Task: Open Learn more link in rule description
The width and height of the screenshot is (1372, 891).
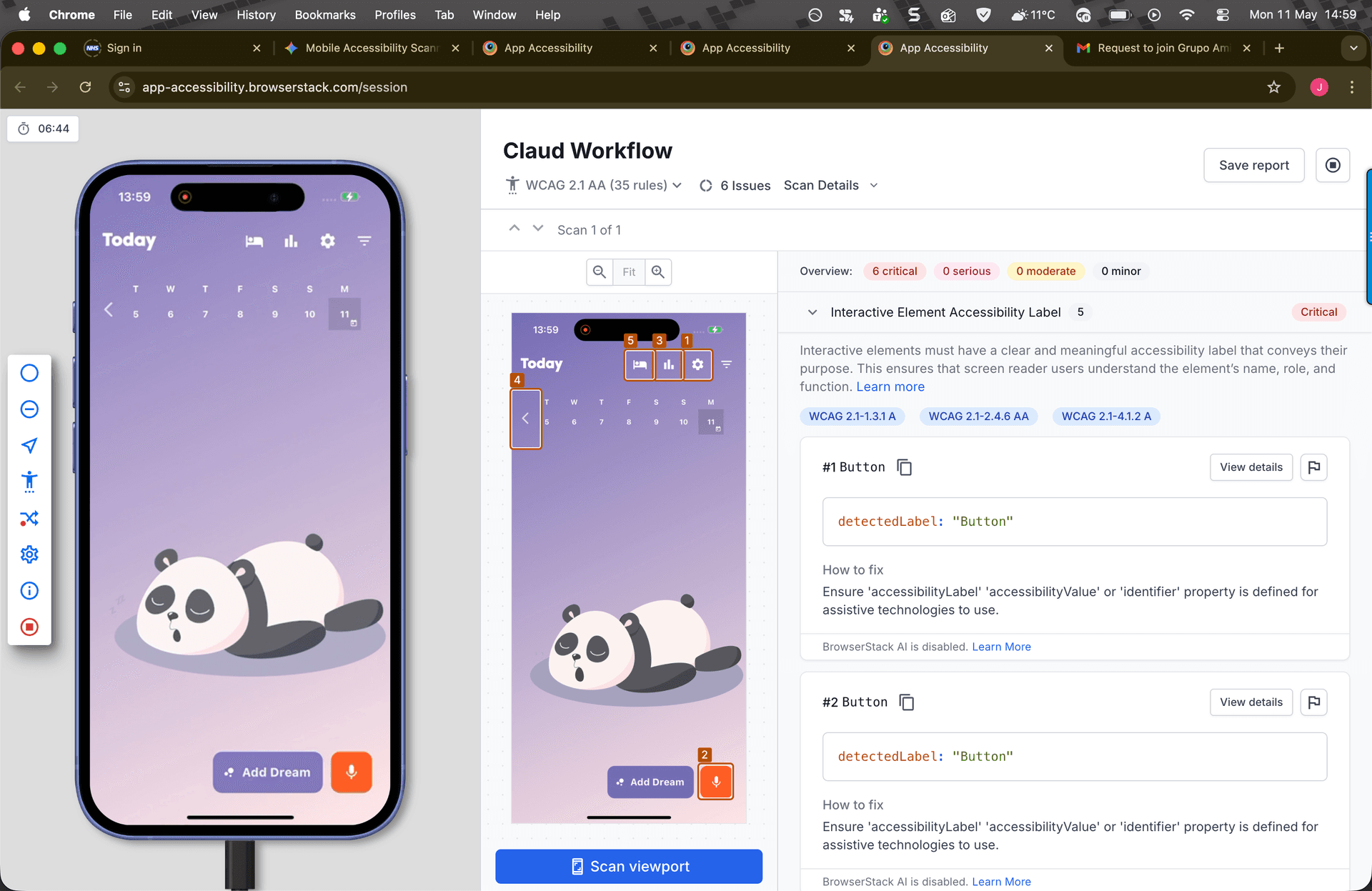Action: pos(890,387)
